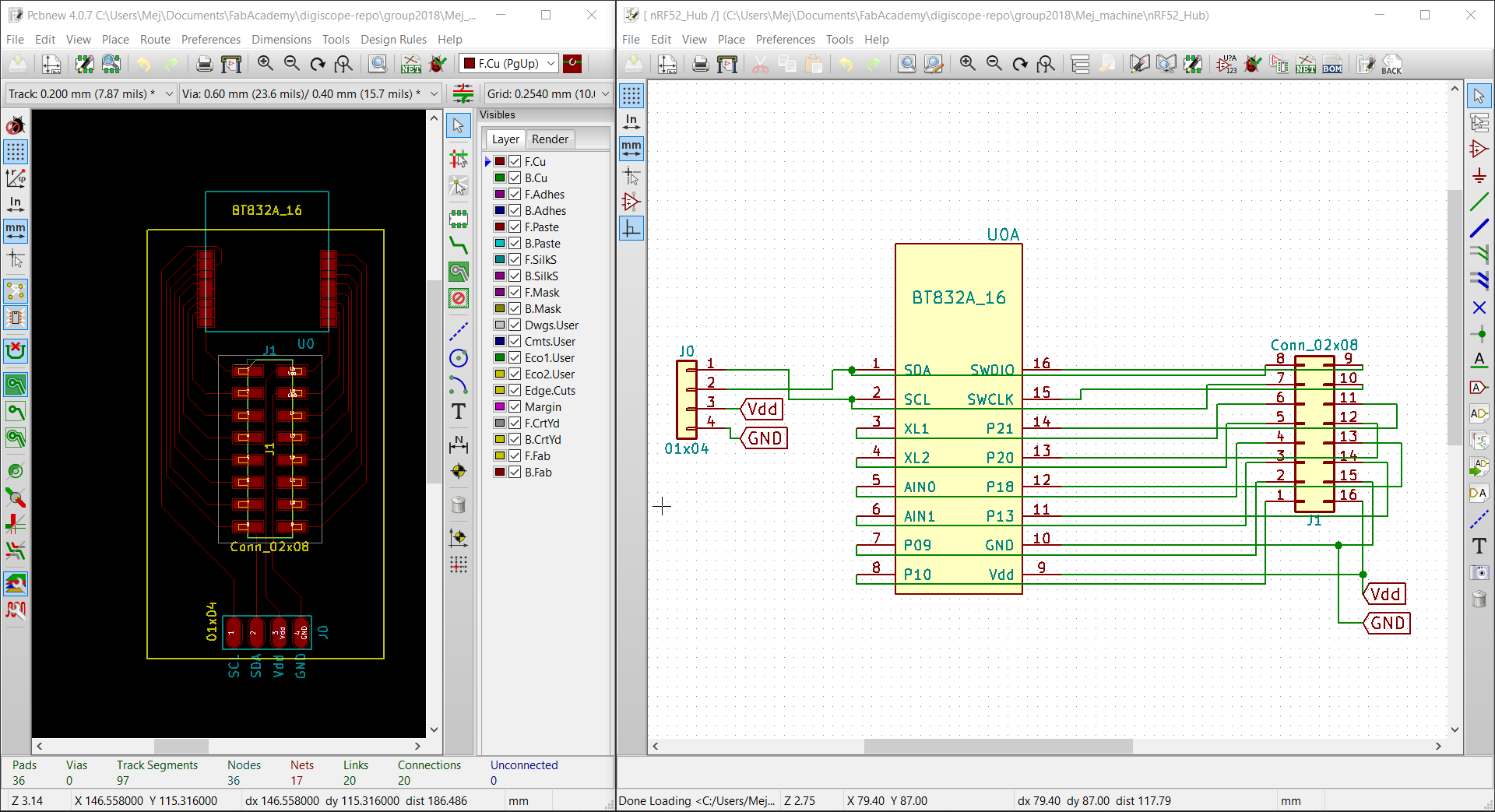The image size is (1495, 812).
Task: Toggle B.Cu layer visibility checkbox
Action: (515, 178)
